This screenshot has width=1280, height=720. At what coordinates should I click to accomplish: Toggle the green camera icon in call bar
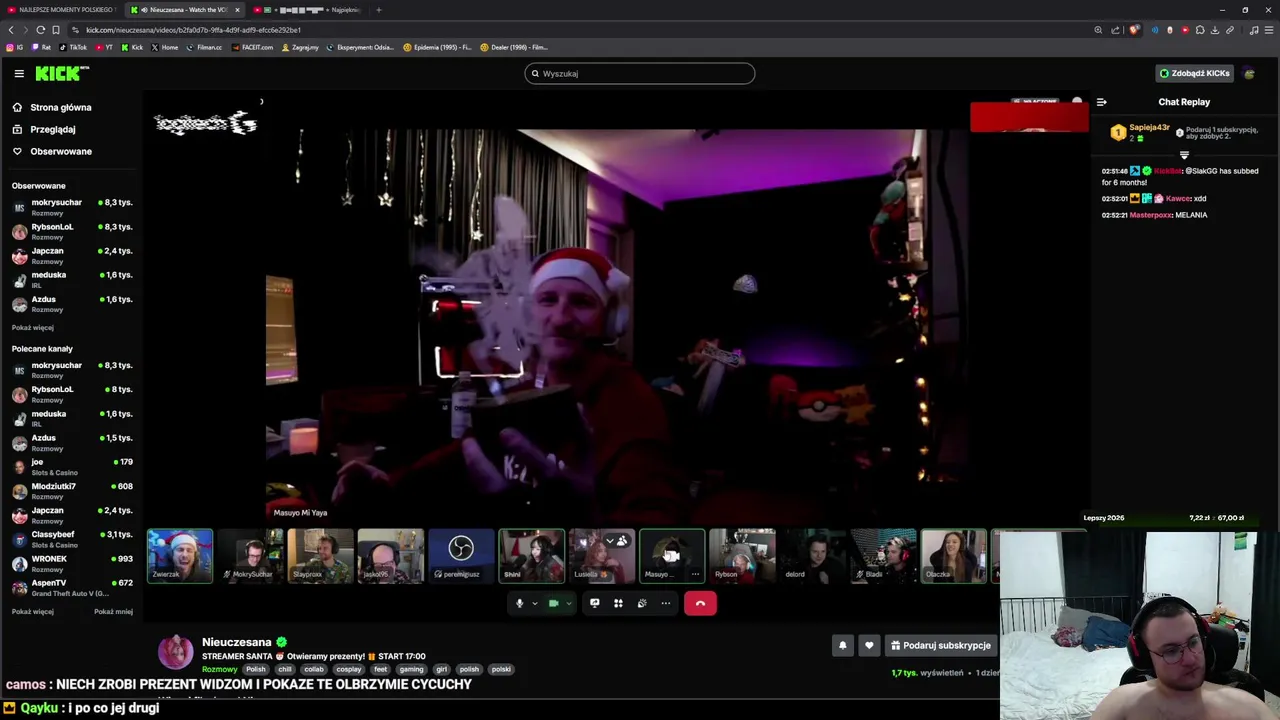553,603
